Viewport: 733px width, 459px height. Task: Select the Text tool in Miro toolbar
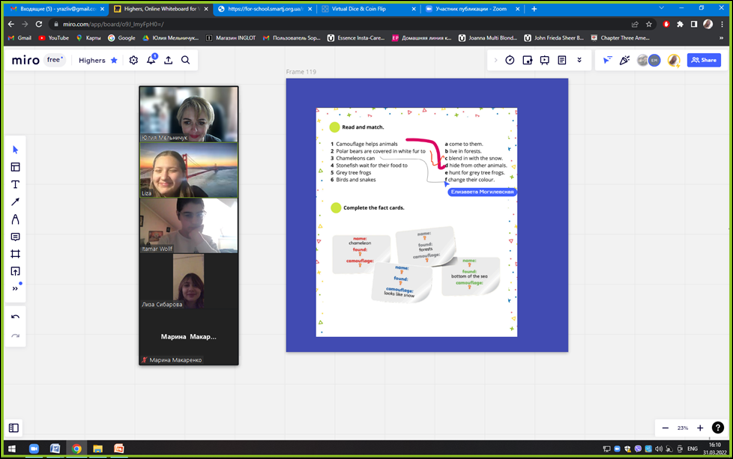coord(15,185)
